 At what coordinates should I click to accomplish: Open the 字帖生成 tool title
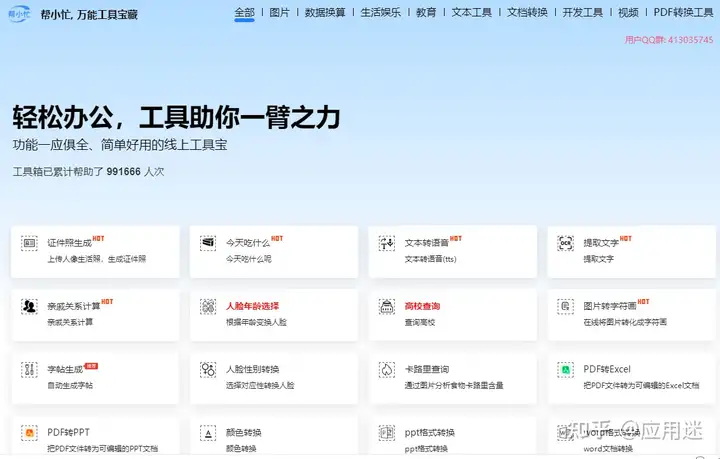click(65, 369)
